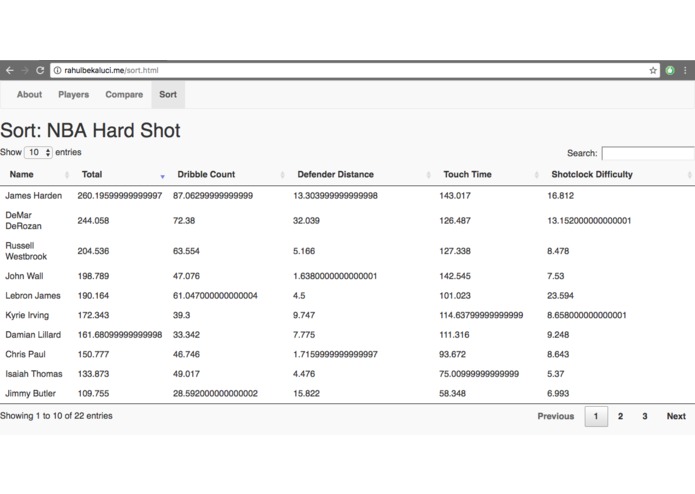The height and width of the screenshot is (494, 695).
Task: Click the John Wall name cell
Action: pyautogui.click(x=24, y=276)
